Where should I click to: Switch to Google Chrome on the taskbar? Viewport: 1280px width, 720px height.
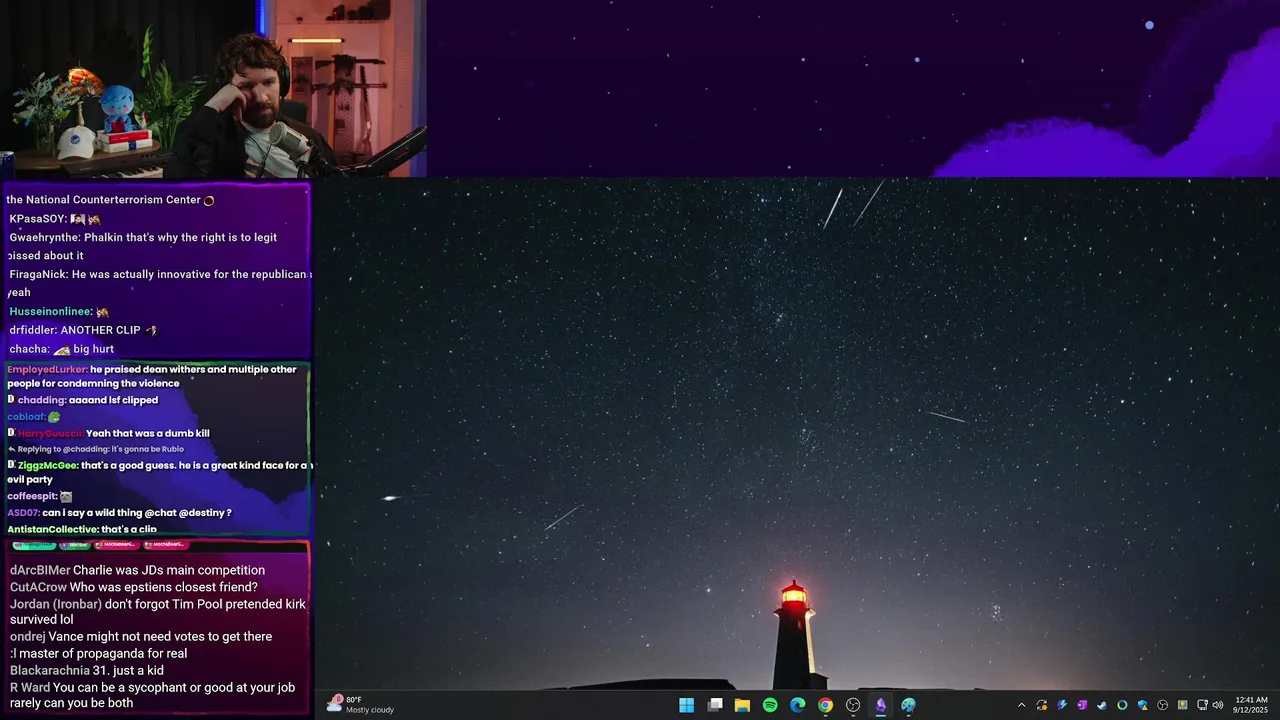click(825, 705)
